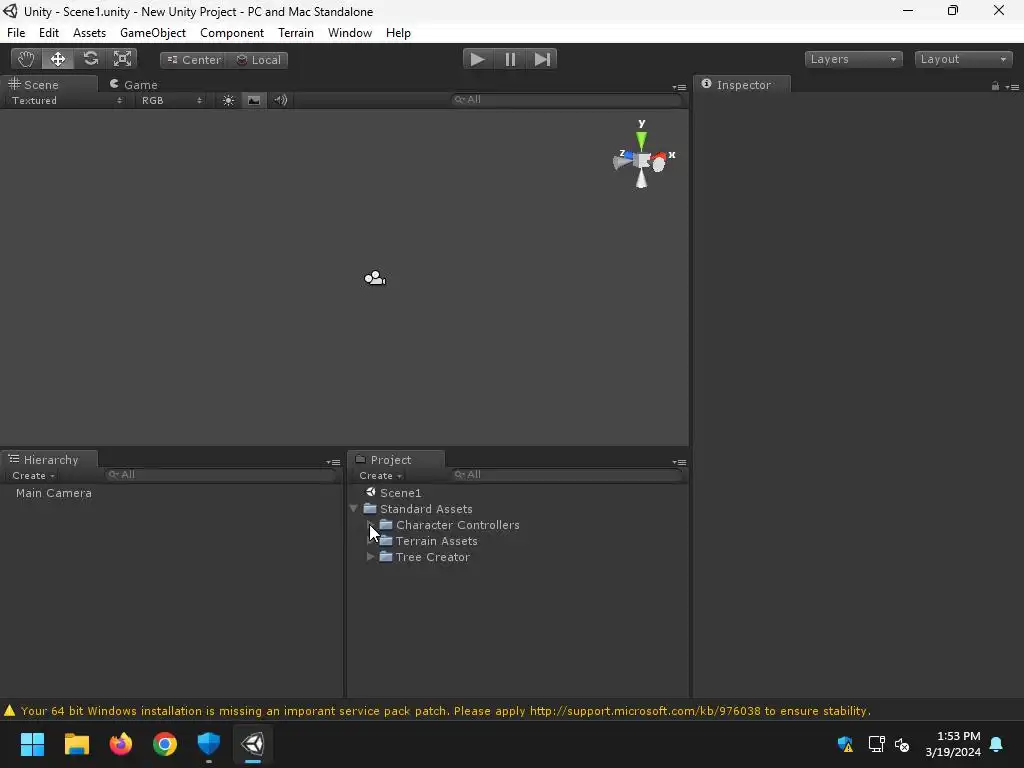Click the service pack warning message
This screenshot has width=1024, height=768.
445,711
